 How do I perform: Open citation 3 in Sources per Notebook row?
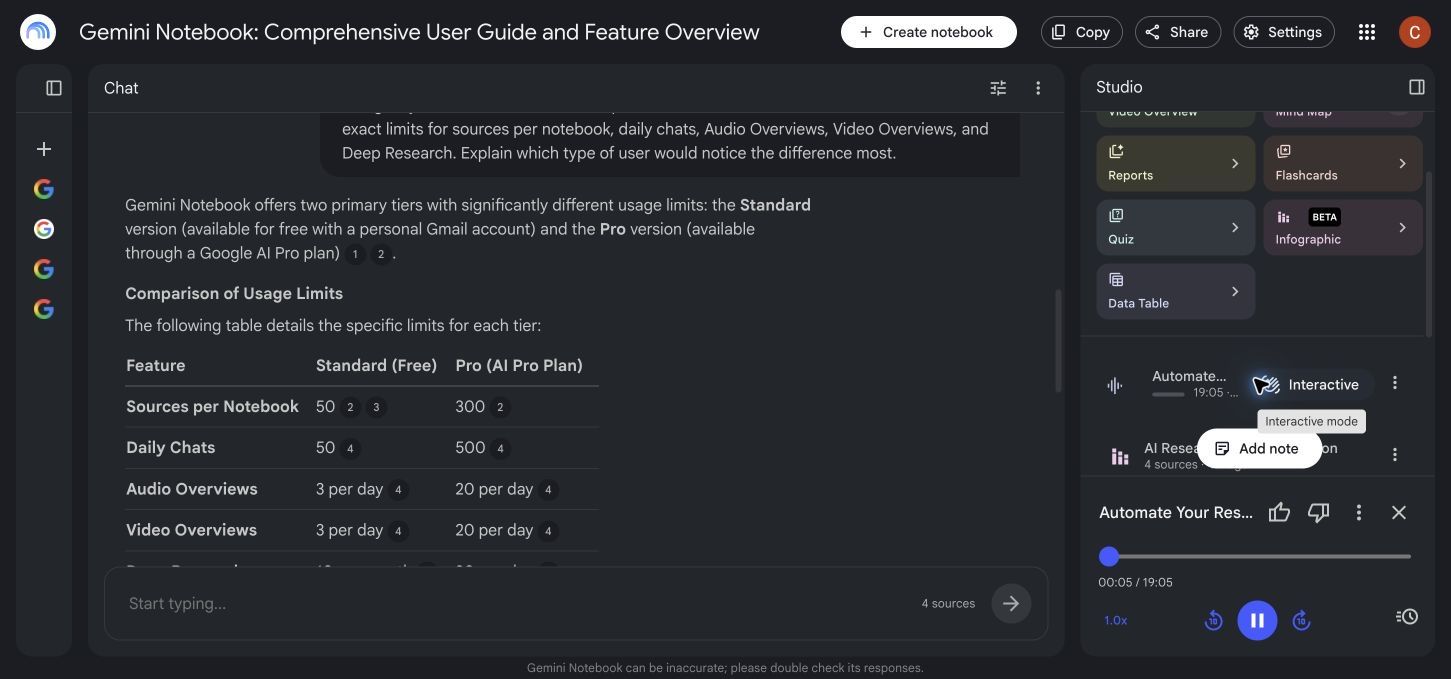click(376, 407)
